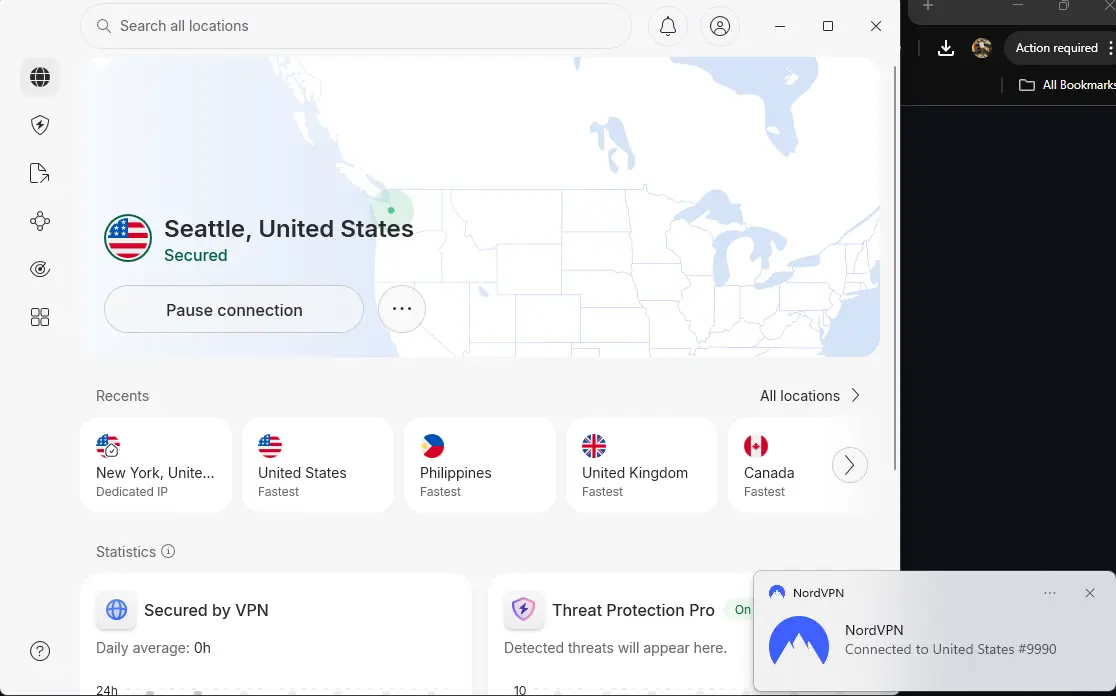
Task: Open Threat Protection shield sidebar icon
Action: [x=40, y=125]
